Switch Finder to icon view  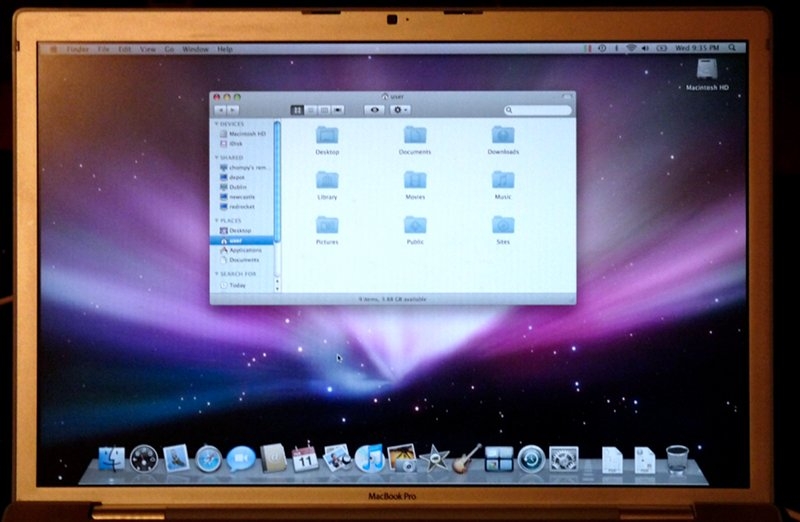(x=297, y=110)
